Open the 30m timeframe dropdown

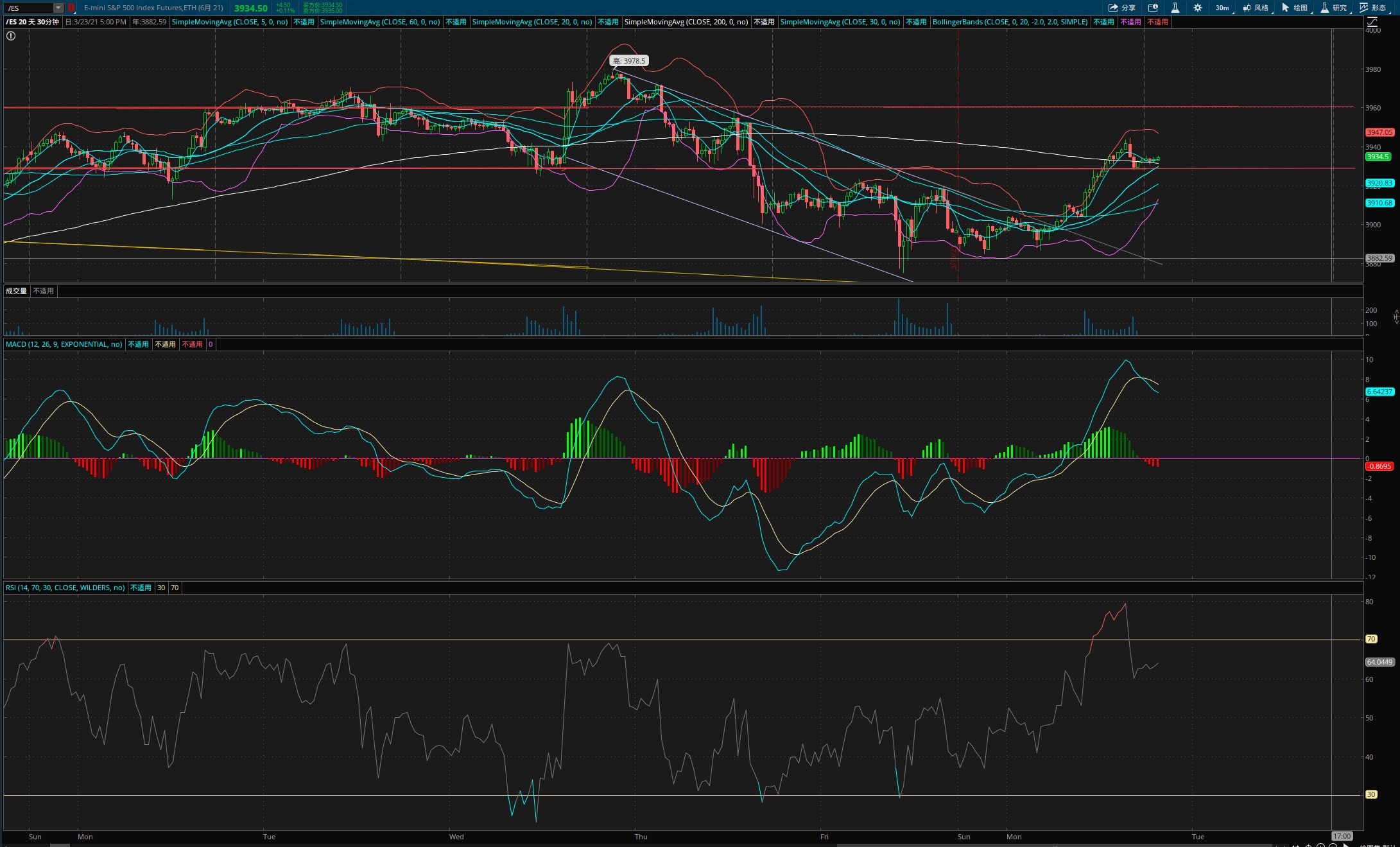pyautogui.click(x=1222, y=8)
